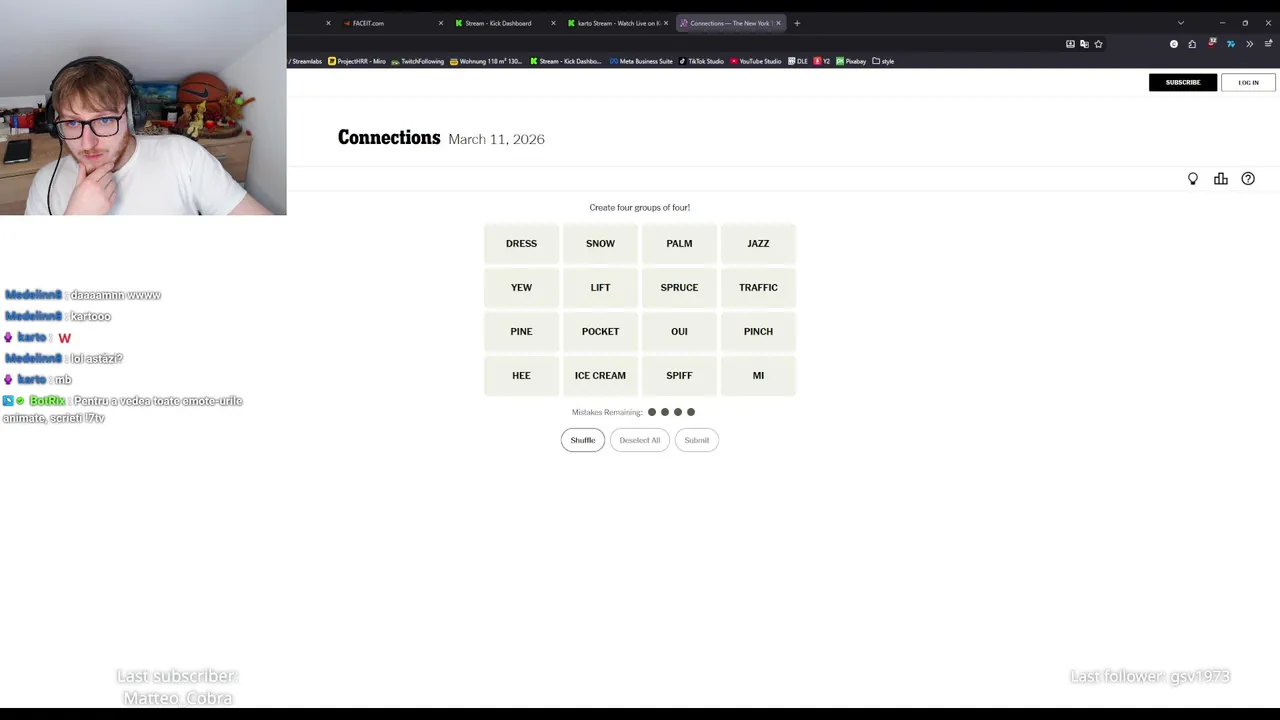Open the browser media control menu icon
The image size is (1280, 720).
coord(1268,44)
